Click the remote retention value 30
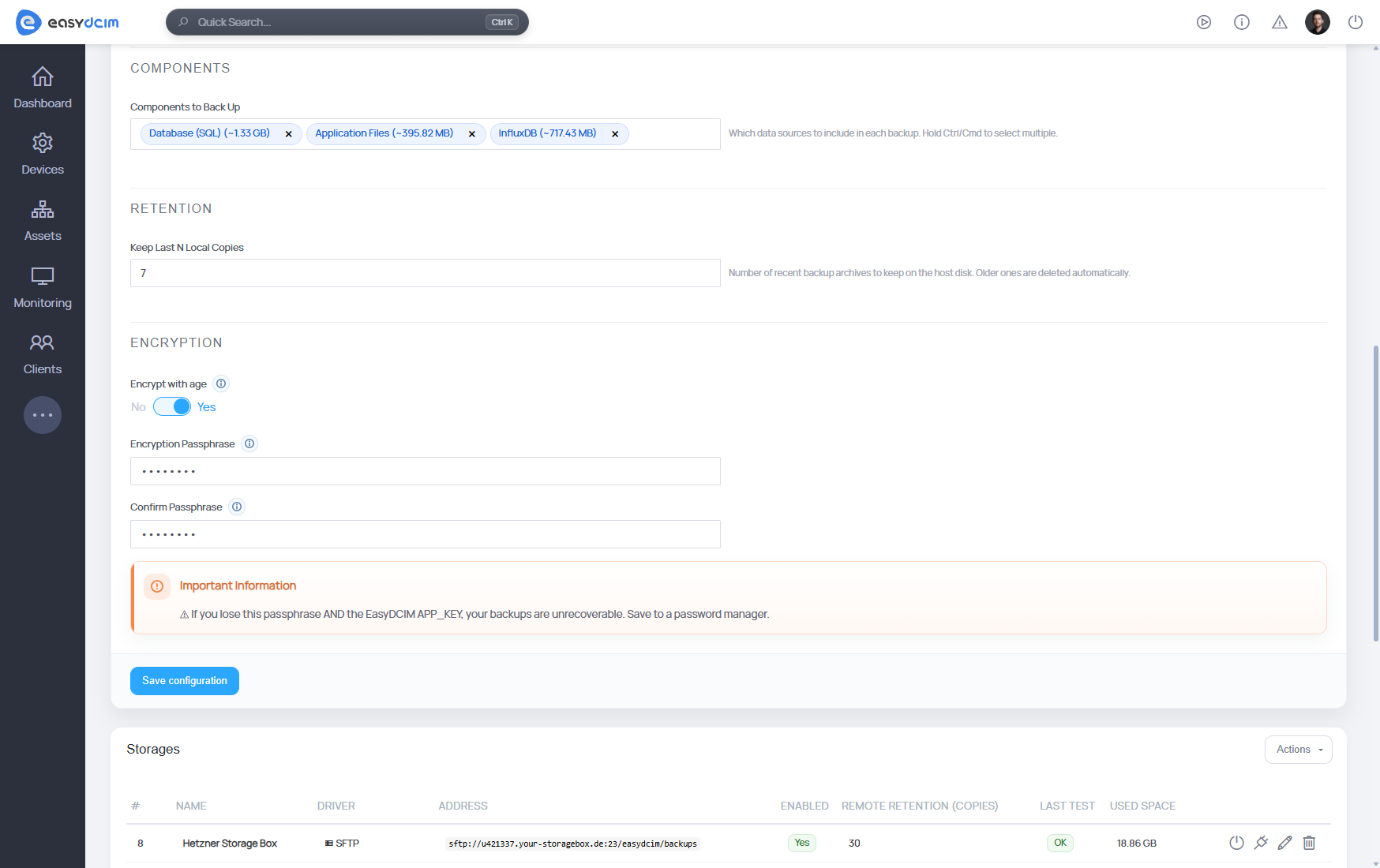The image size is (1380, 868). [x=854, y=844]
